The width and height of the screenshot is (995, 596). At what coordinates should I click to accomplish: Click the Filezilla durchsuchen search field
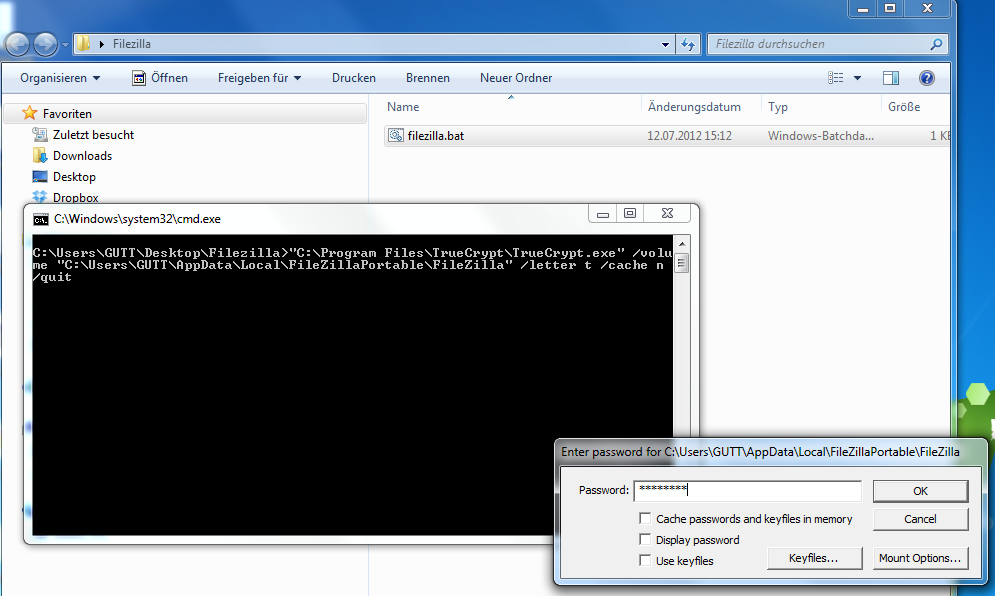[819, 44]
